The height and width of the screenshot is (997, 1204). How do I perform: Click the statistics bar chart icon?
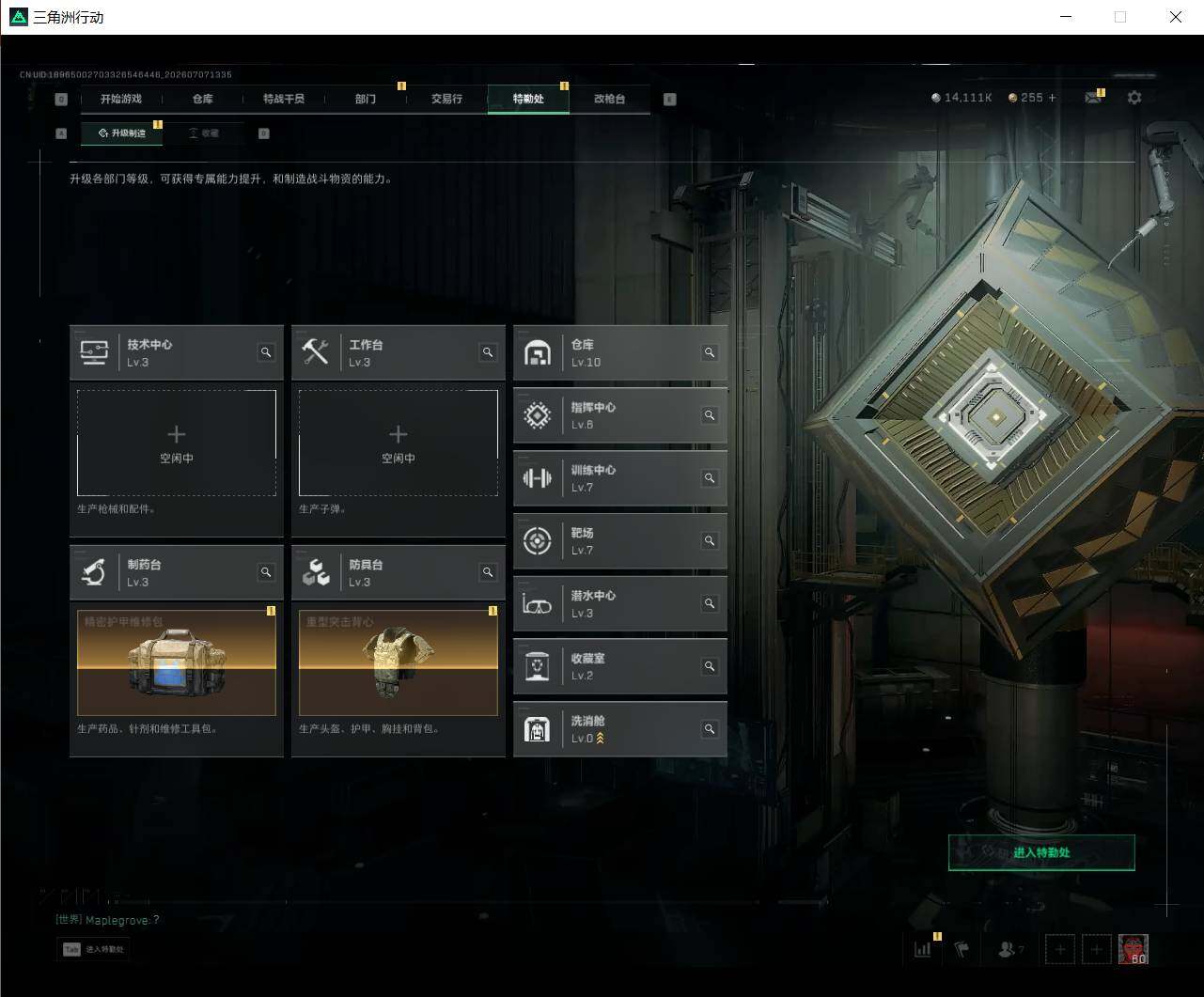tap(923, 949)
